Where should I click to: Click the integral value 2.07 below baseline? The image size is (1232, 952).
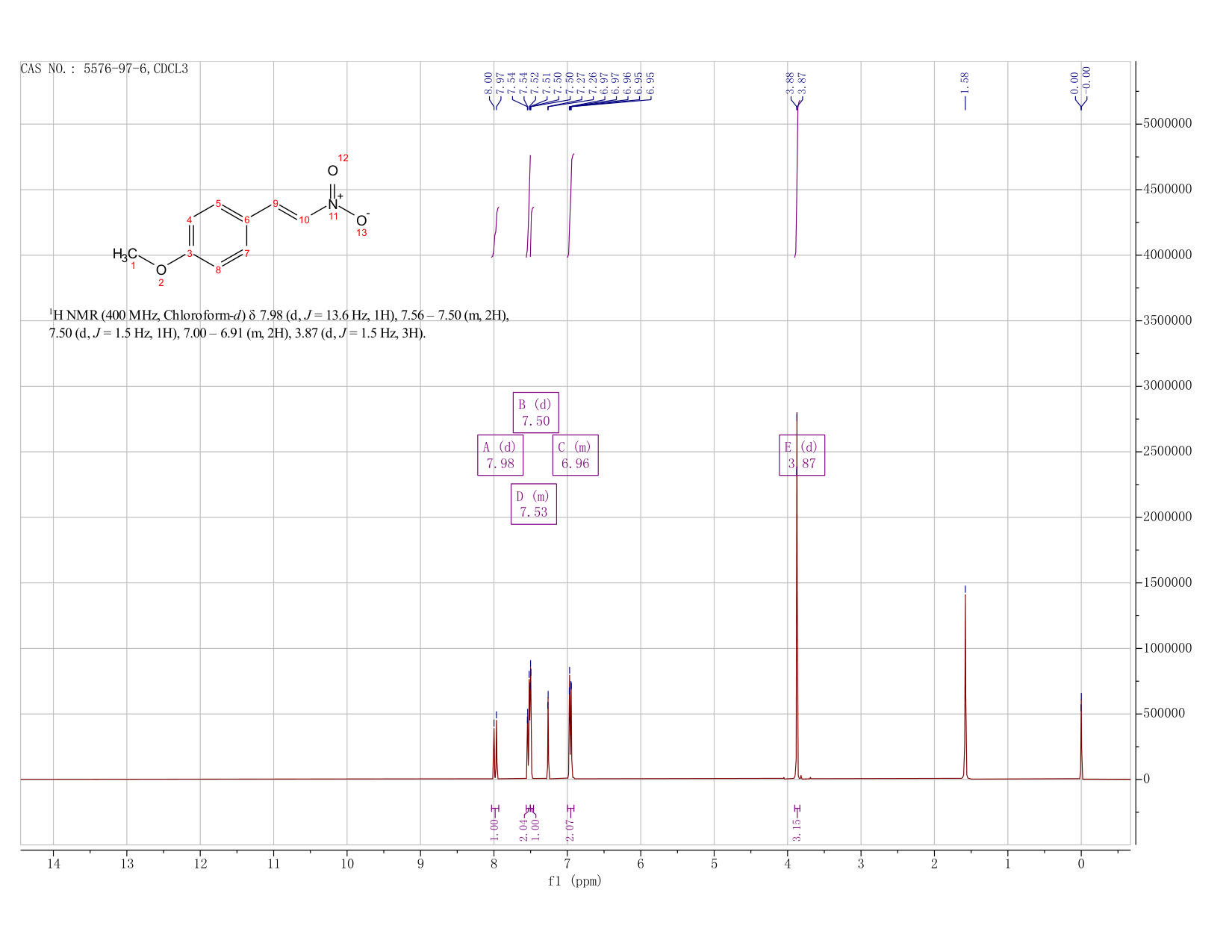pyautogui.click(x=570, y=830)
